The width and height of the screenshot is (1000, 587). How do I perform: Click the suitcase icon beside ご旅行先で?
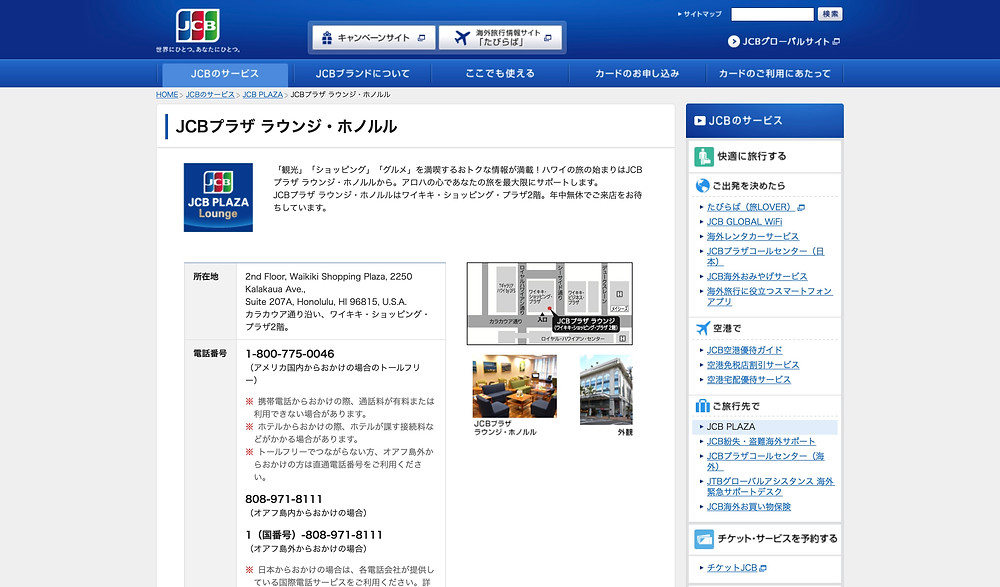pyautogui.click(x=703, y=406)
